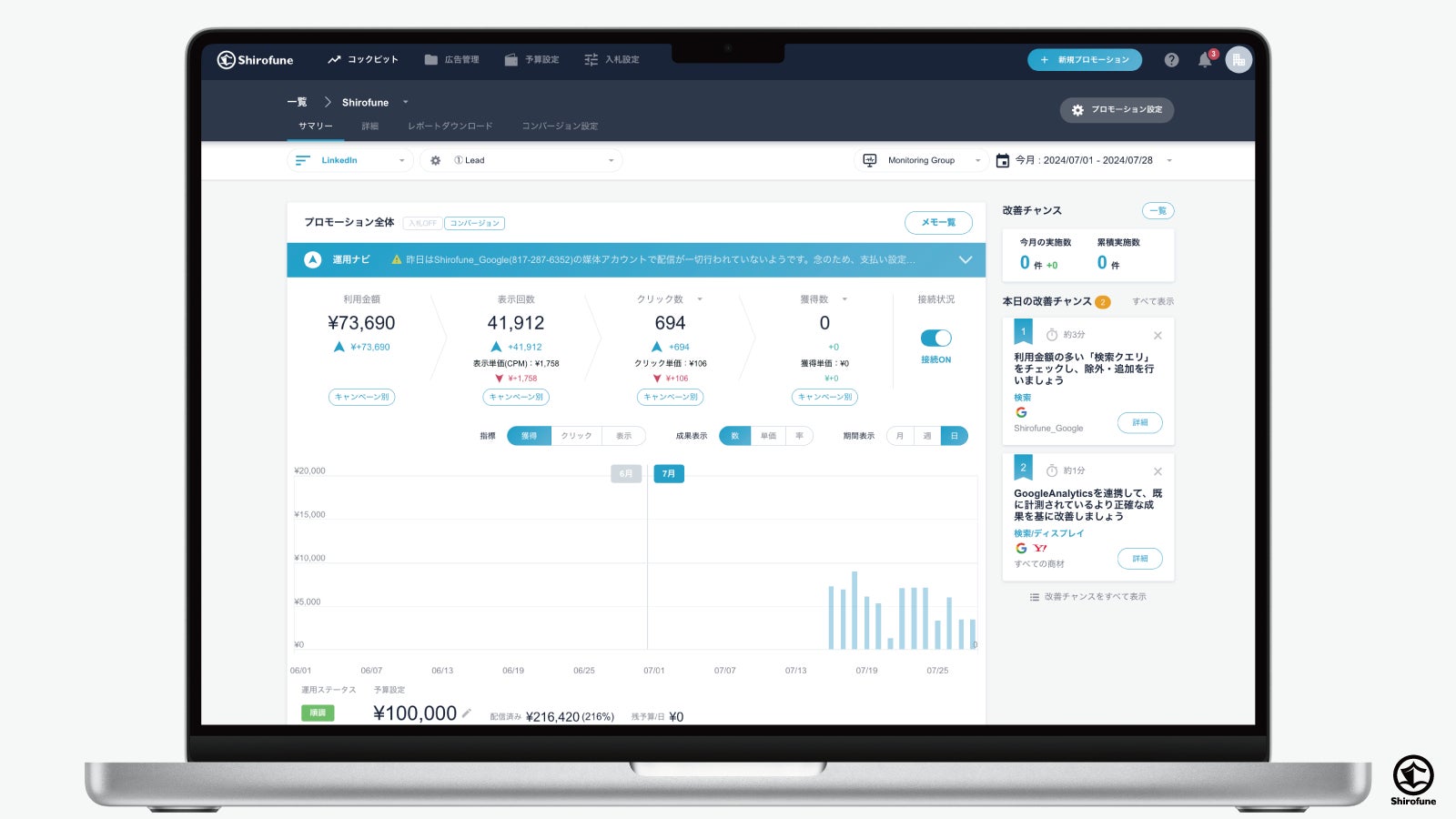Edit the ¥100,000 budget with pencil icon
Image resolution: width=1456 pixels, height=819 pixels.
tap(467, 713)
